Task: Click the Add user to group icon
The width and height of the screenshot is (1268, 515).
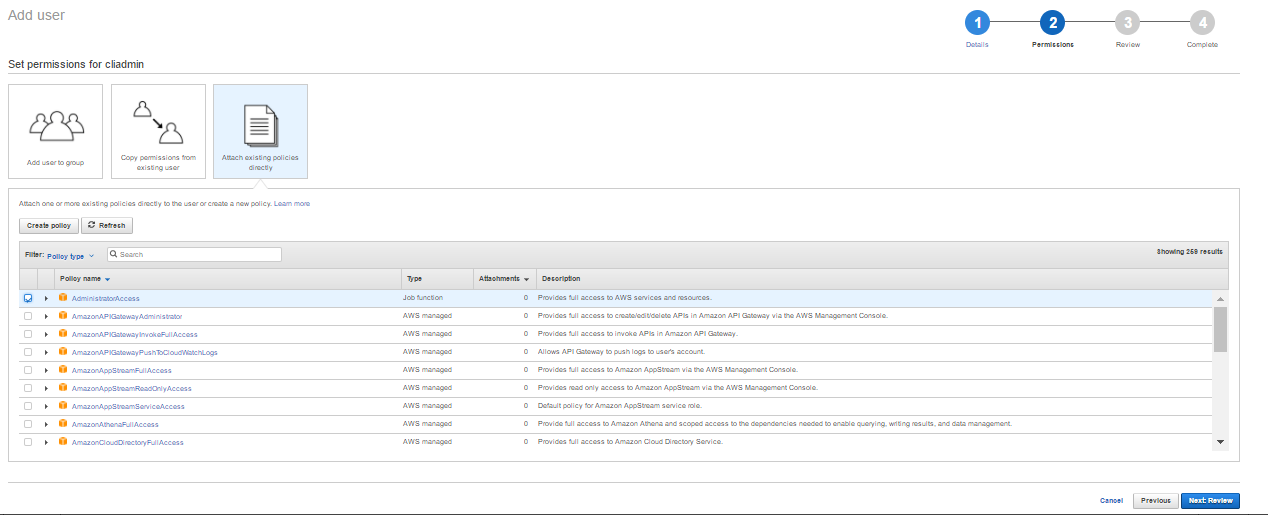Action: (x=55, y=125)
